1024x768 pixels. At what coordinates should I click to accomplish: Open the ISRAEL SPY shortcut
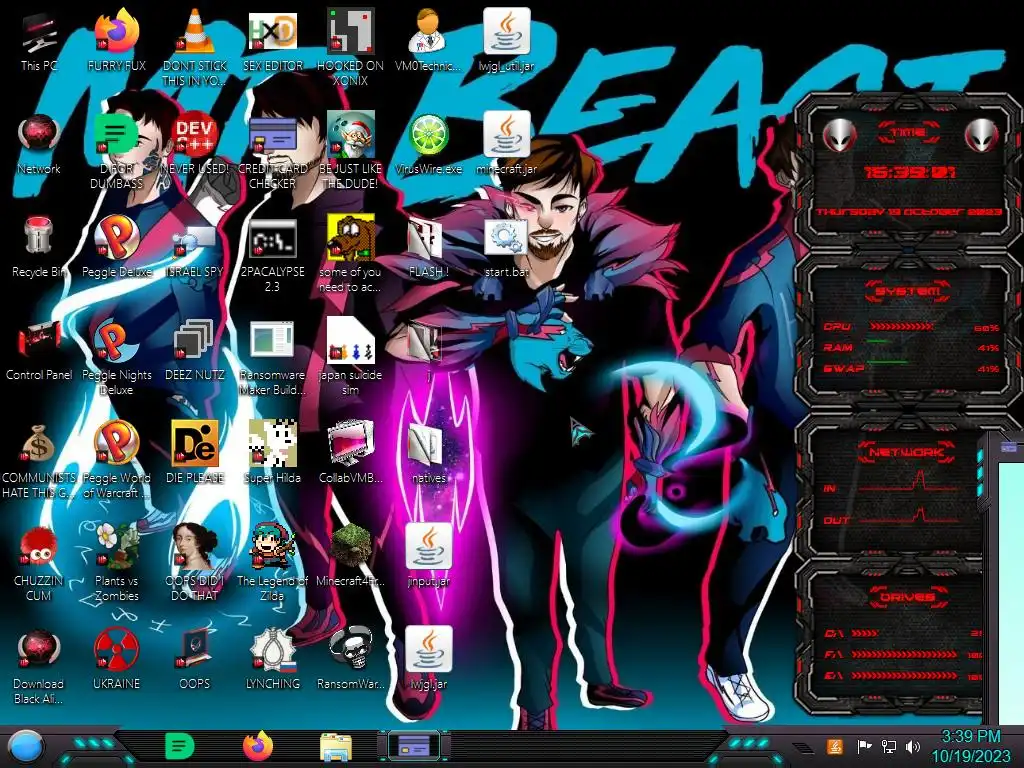195,239
